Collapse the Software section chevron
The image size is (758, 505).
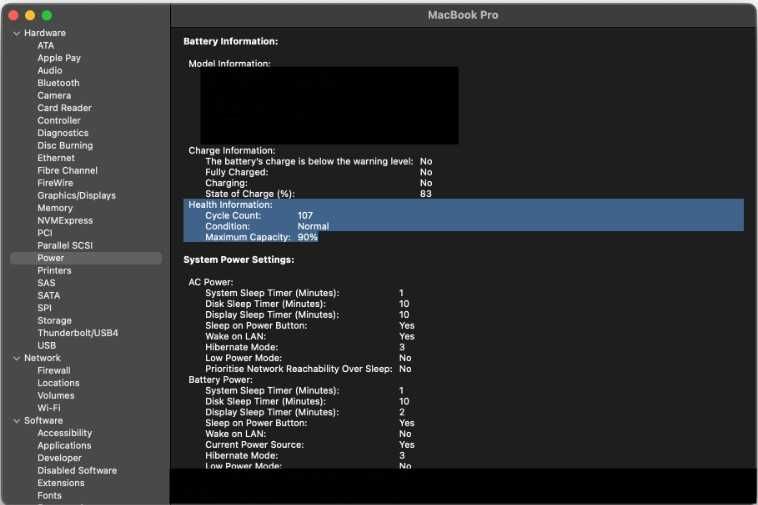pos(17,421)
